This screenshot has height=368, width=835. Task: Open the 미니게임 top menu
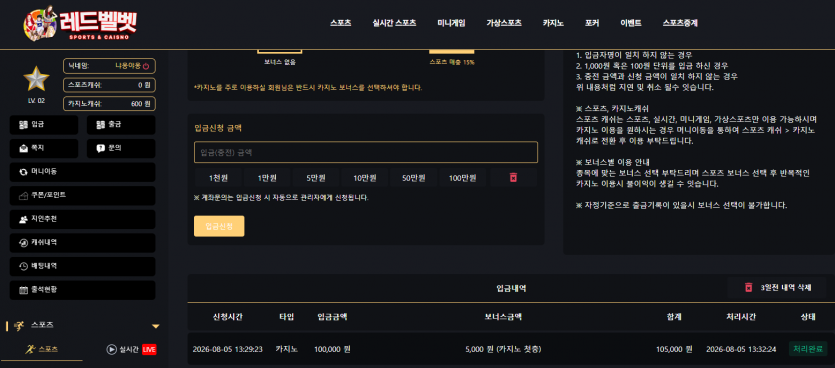[x=451, y=23]
